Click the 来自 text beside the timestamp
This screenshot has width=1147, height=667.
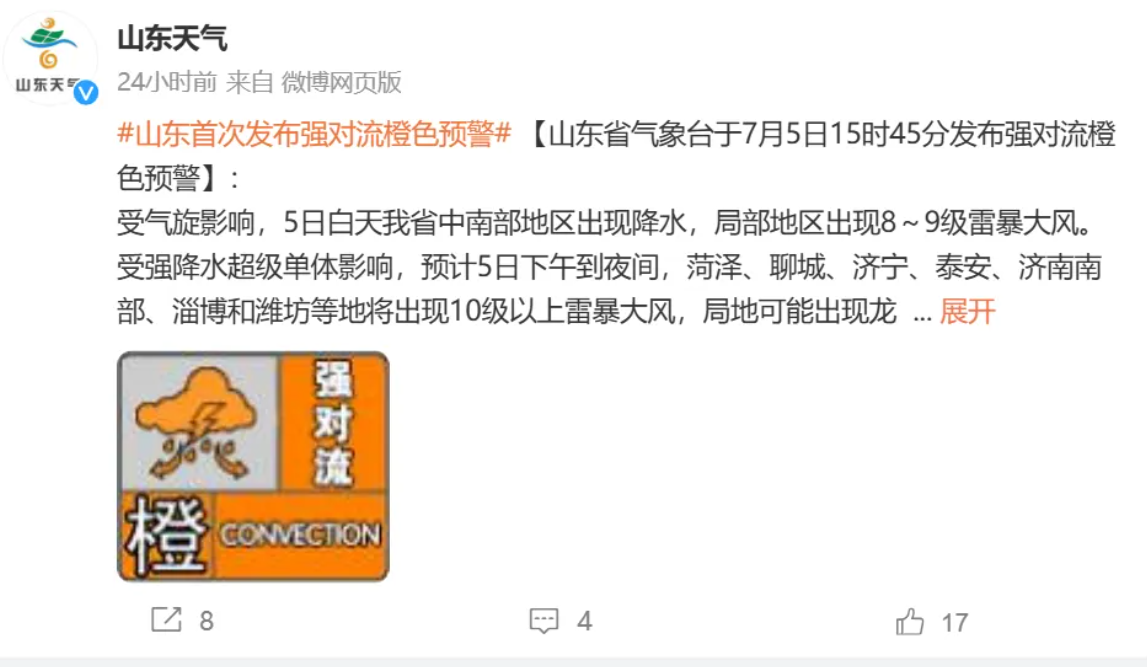coord(249,82)
